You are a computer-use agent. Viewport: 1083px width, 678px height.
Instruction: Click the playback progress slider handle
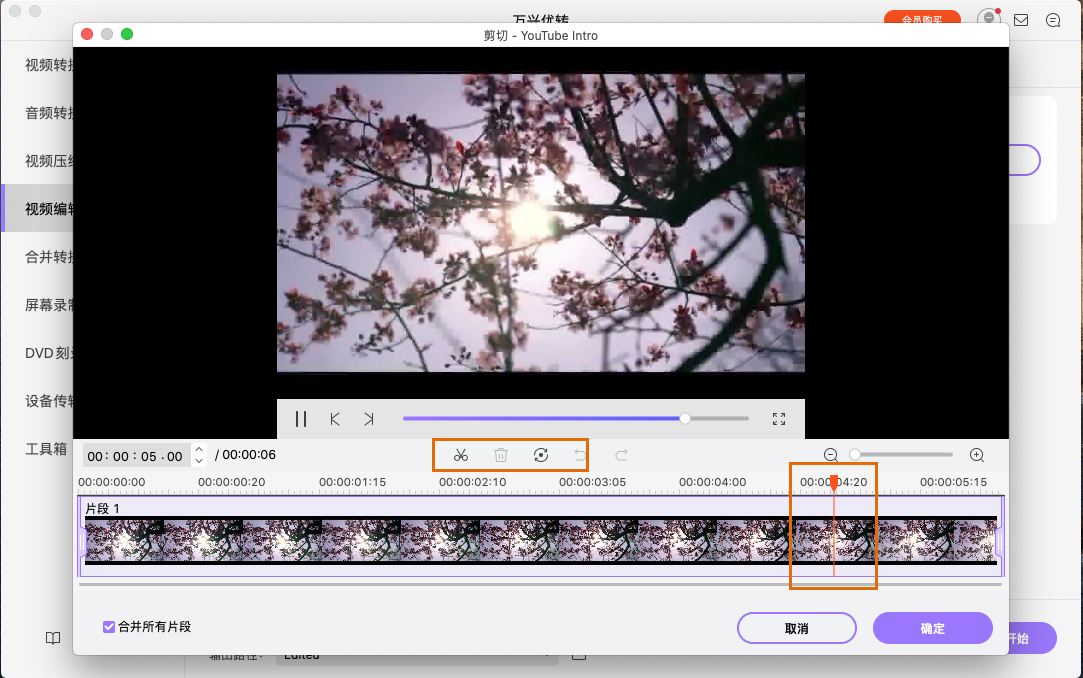685,419
